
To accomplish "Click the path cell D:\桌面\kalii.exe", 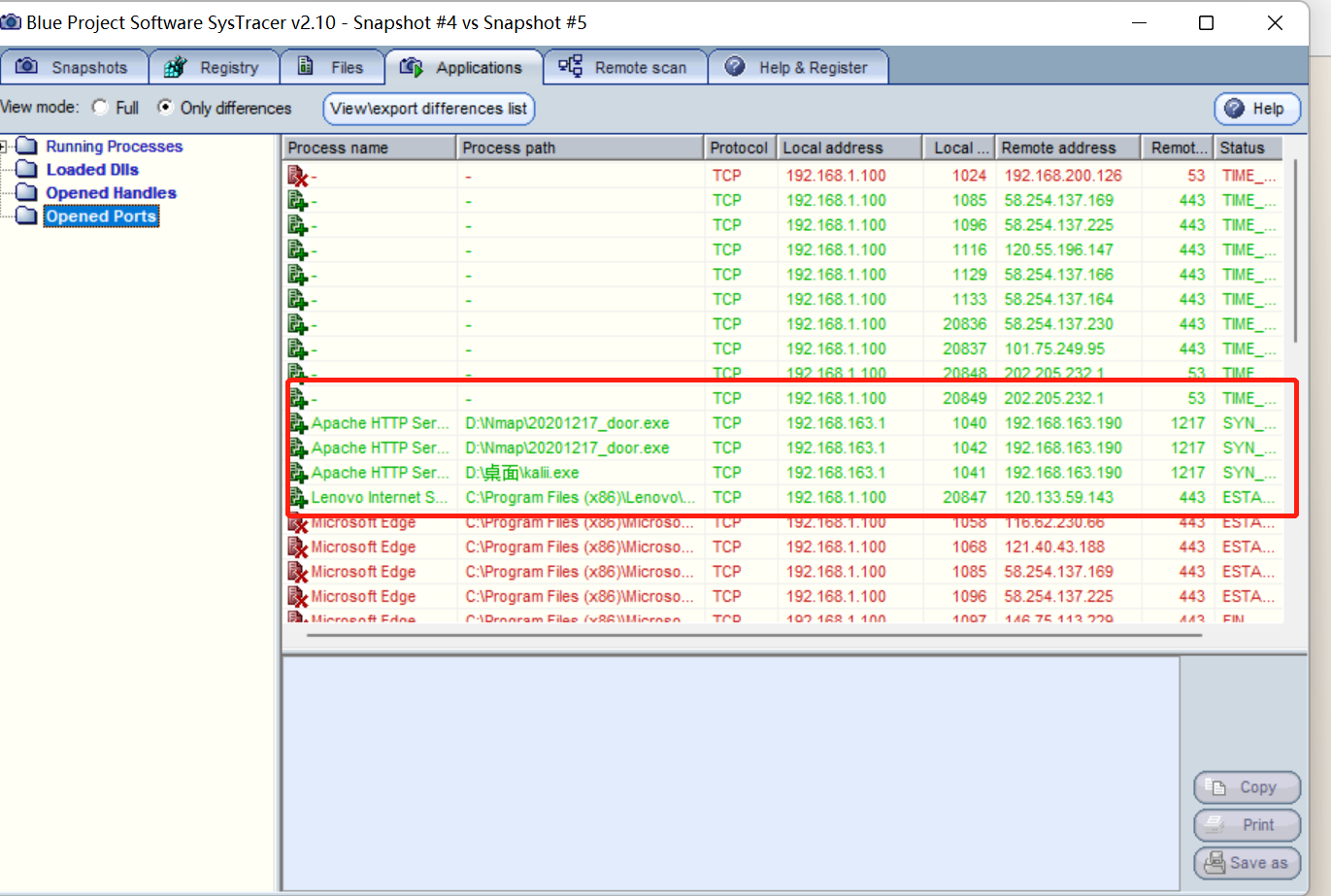I will tap(522, 473).
